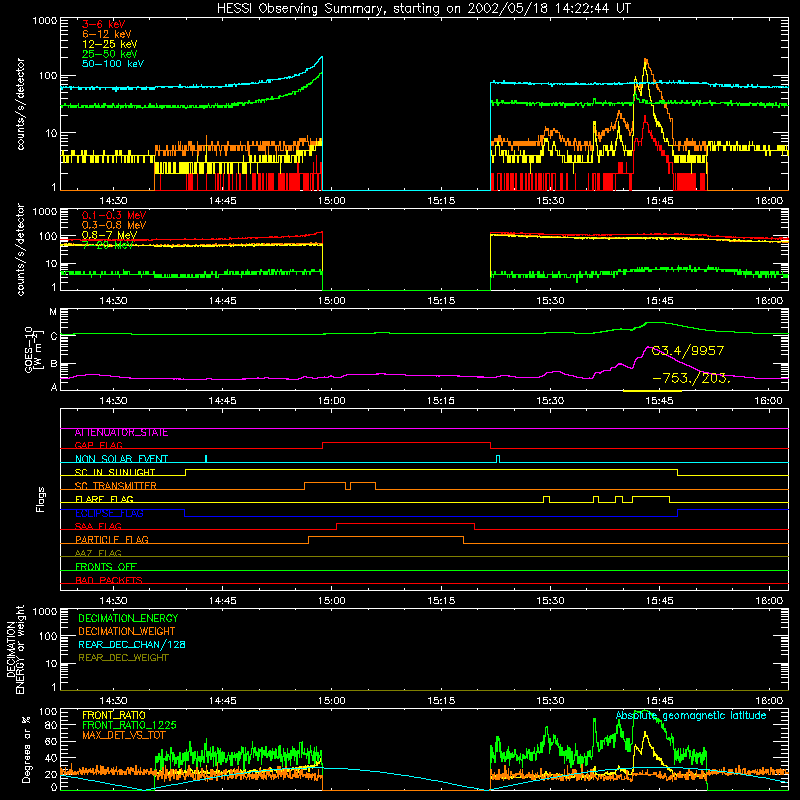Click the REAR_DEC_CHAN/128 legend entry
This screenshot has height=800, width=800.
point(132,644)
